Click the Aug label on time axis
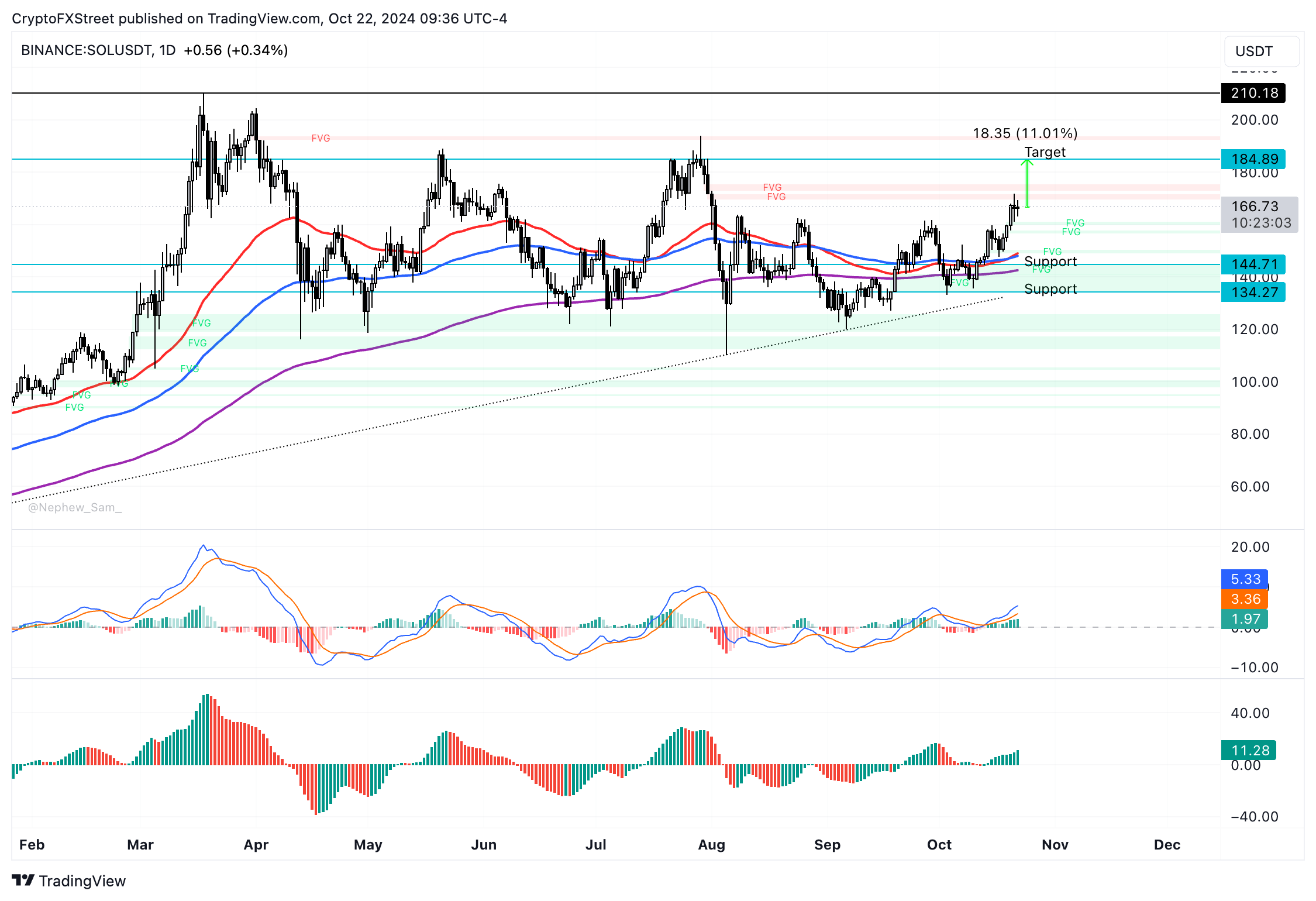 [x=712, y=845]
